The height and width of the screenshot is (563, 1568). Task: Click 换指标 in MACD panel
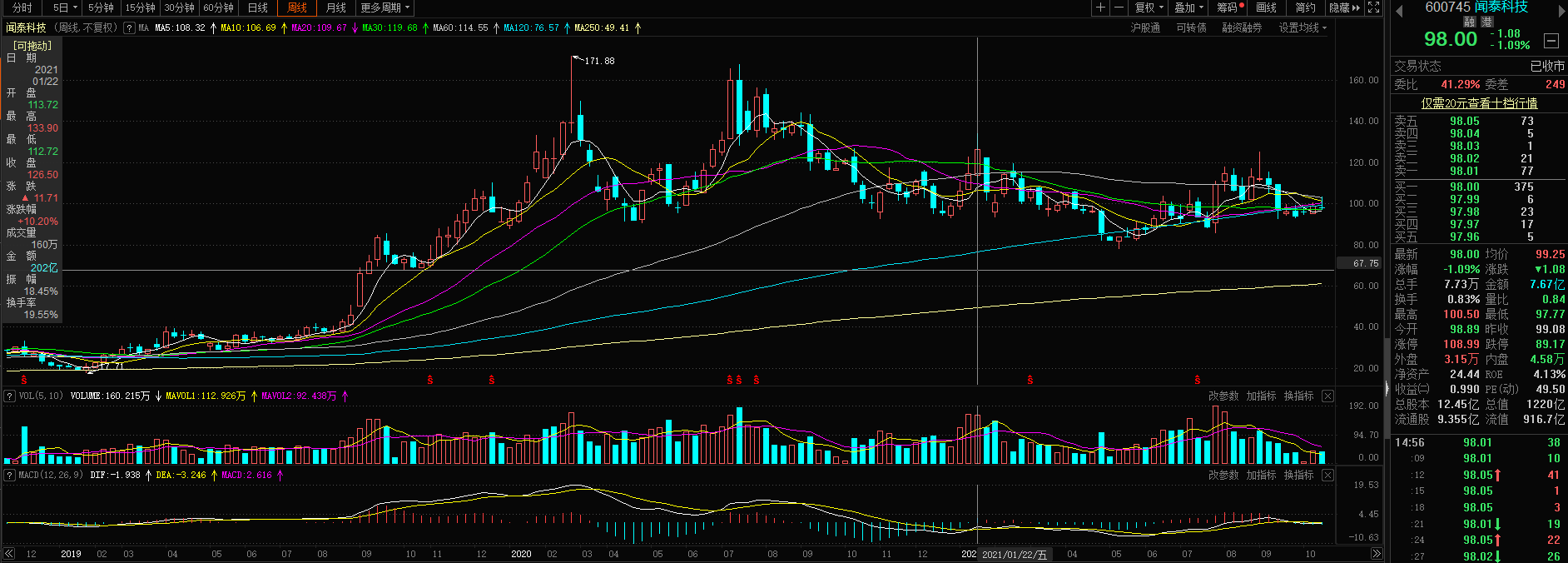(x=1298, y=475)
